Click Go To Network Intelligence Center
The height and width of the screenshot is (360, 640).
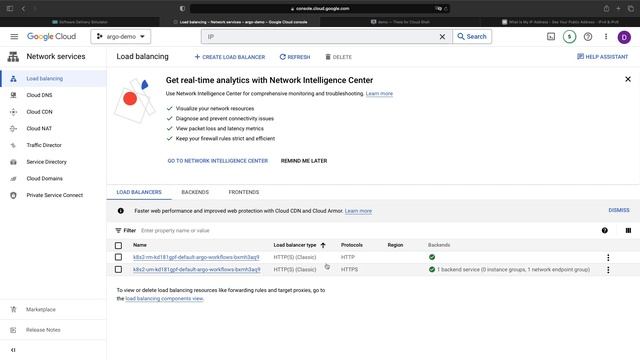click(x=218, y=161)
